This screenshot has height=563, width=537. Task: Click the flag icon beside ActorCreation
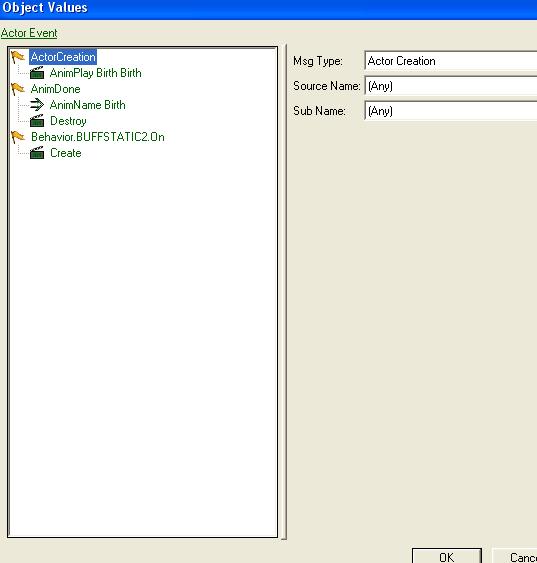18,57
